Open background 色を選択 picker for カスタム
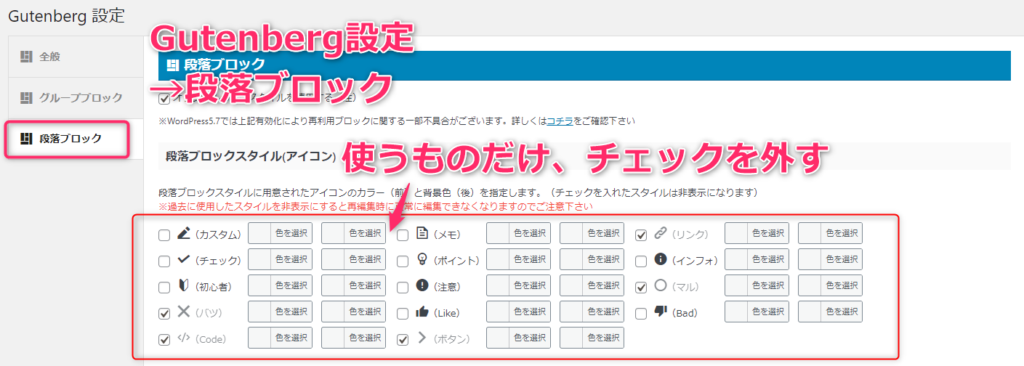The height and width of the screenshot is (366, 1024). pyautogui.click(x=353, y=233)
